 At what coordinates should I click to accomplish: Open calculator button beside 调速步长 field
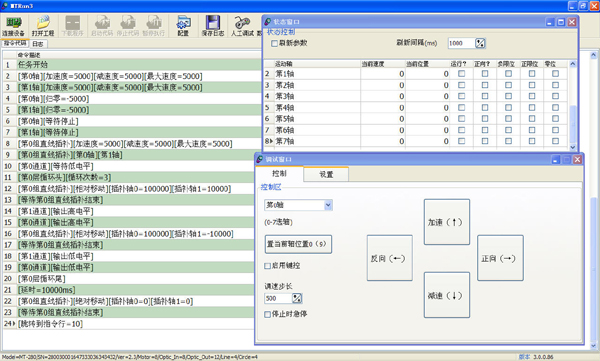pos(297,298)
